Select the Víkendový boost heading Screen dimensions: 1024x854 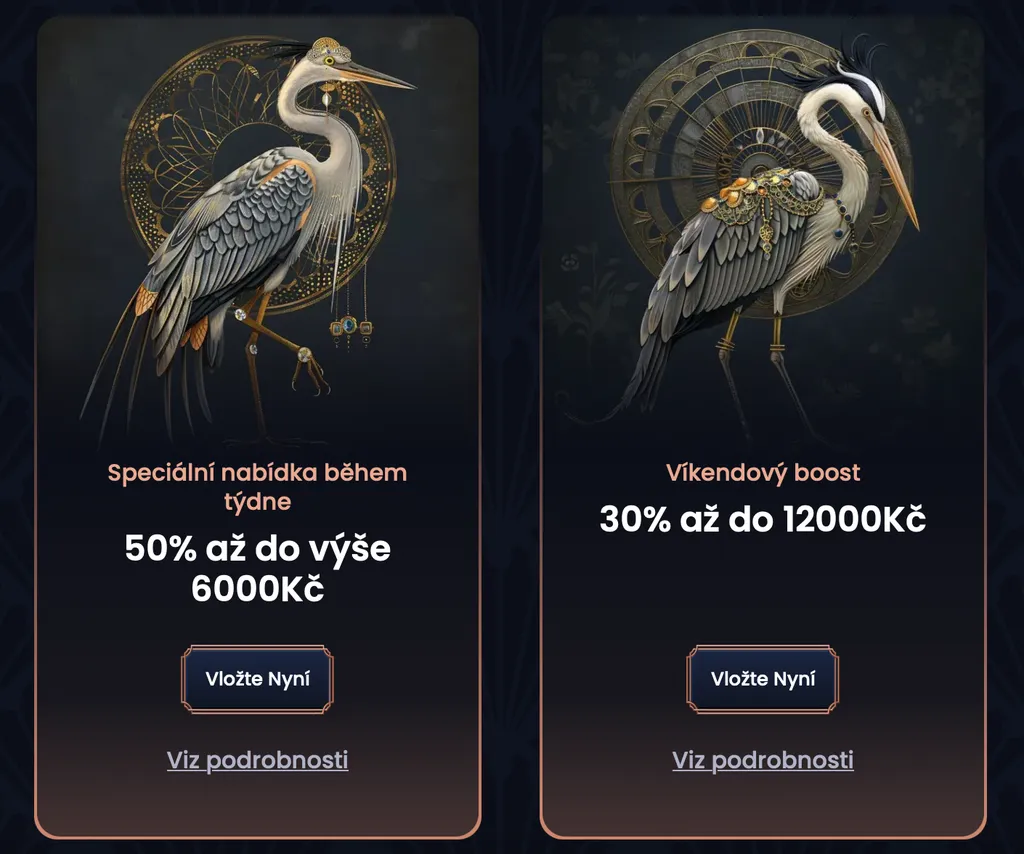[x=763, y=472]
